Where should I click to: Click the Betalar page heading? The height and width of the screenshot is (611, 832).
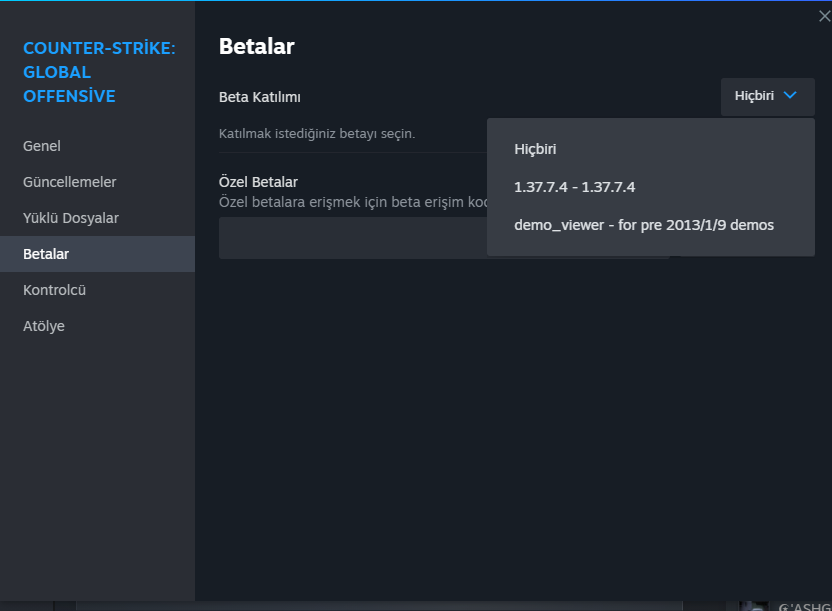pos(256,46)
